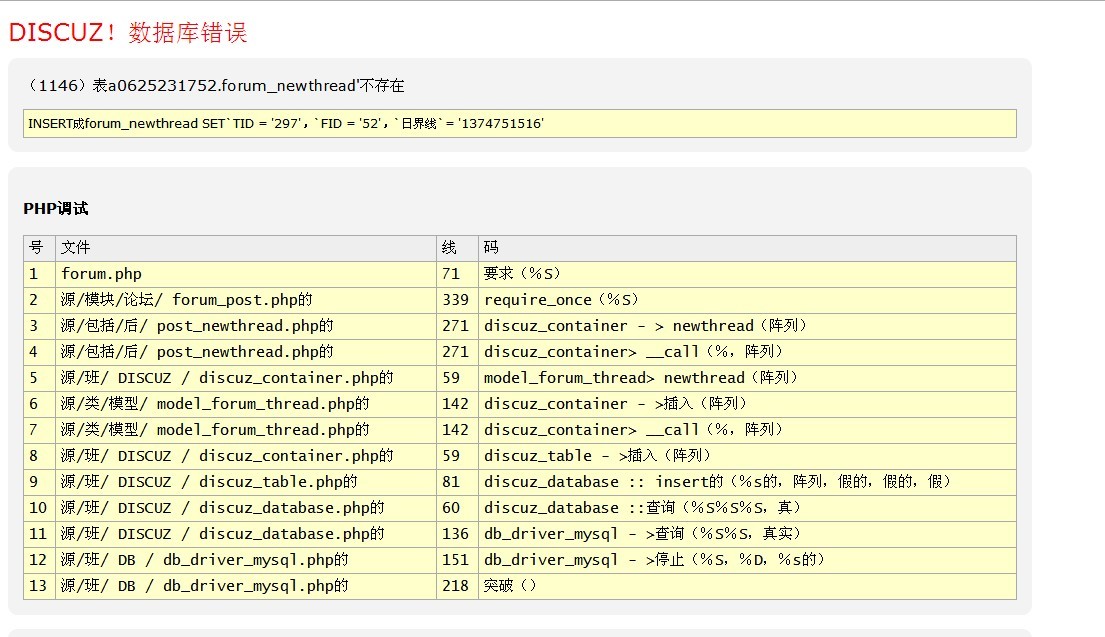1105x637 pixels.
Task: Click line number "339"
Action: click(x=455, y=299)
